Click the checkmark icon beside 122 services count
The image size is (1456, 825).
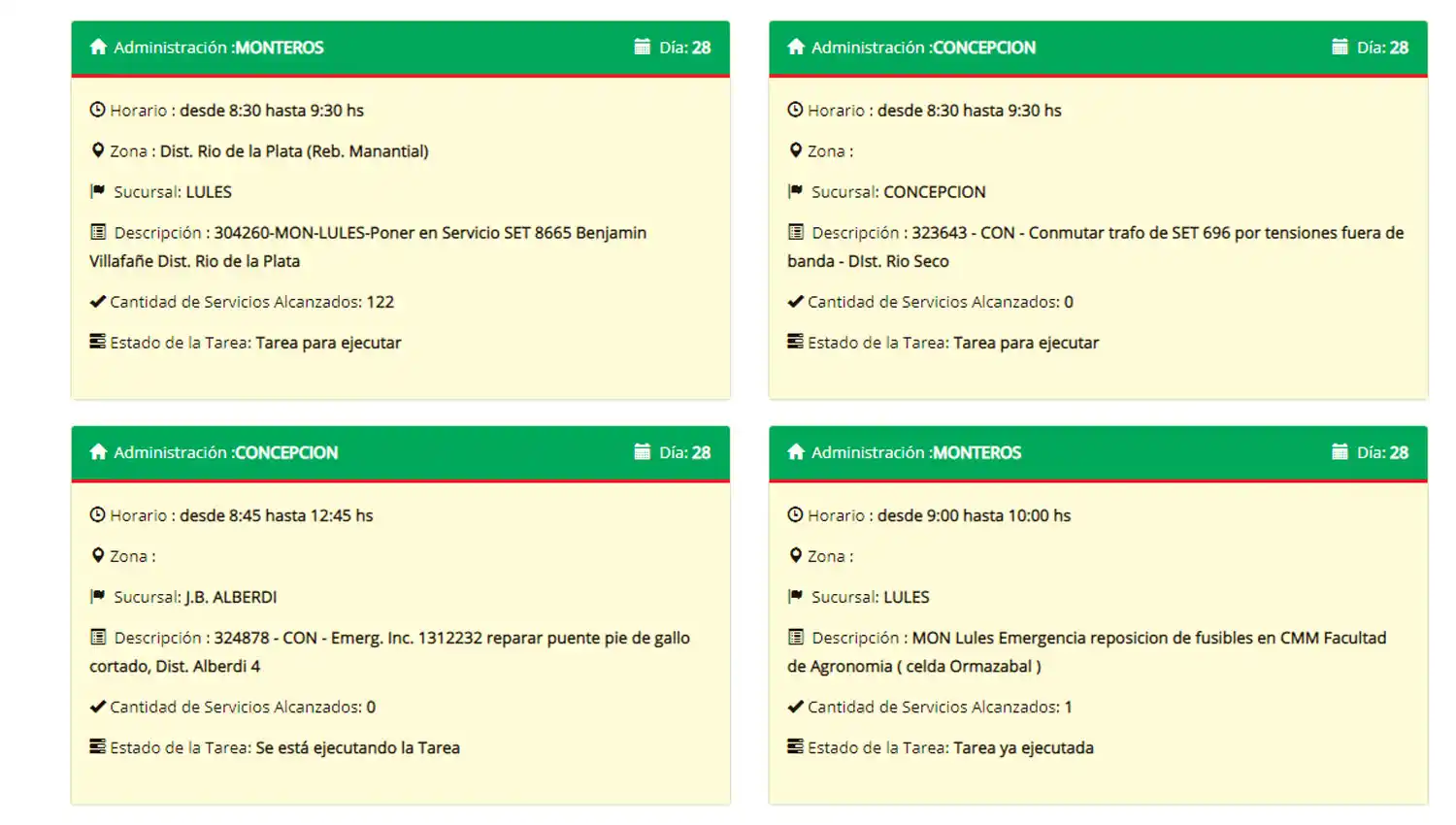tap(97, 302)
